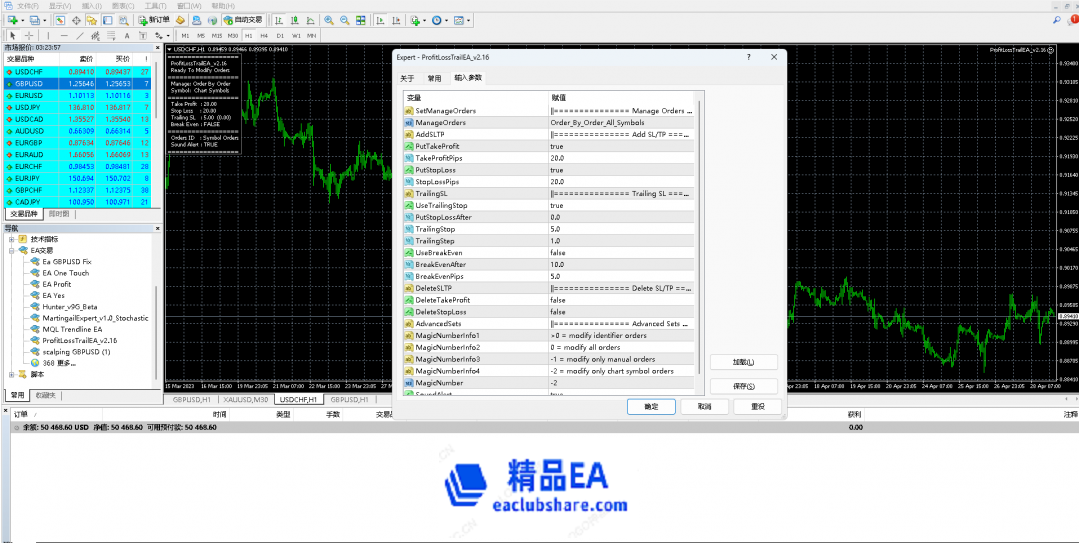1079x543 pixels.
Task: Open the Strategy Tester toolbar icon
Action: pos(124,20)
